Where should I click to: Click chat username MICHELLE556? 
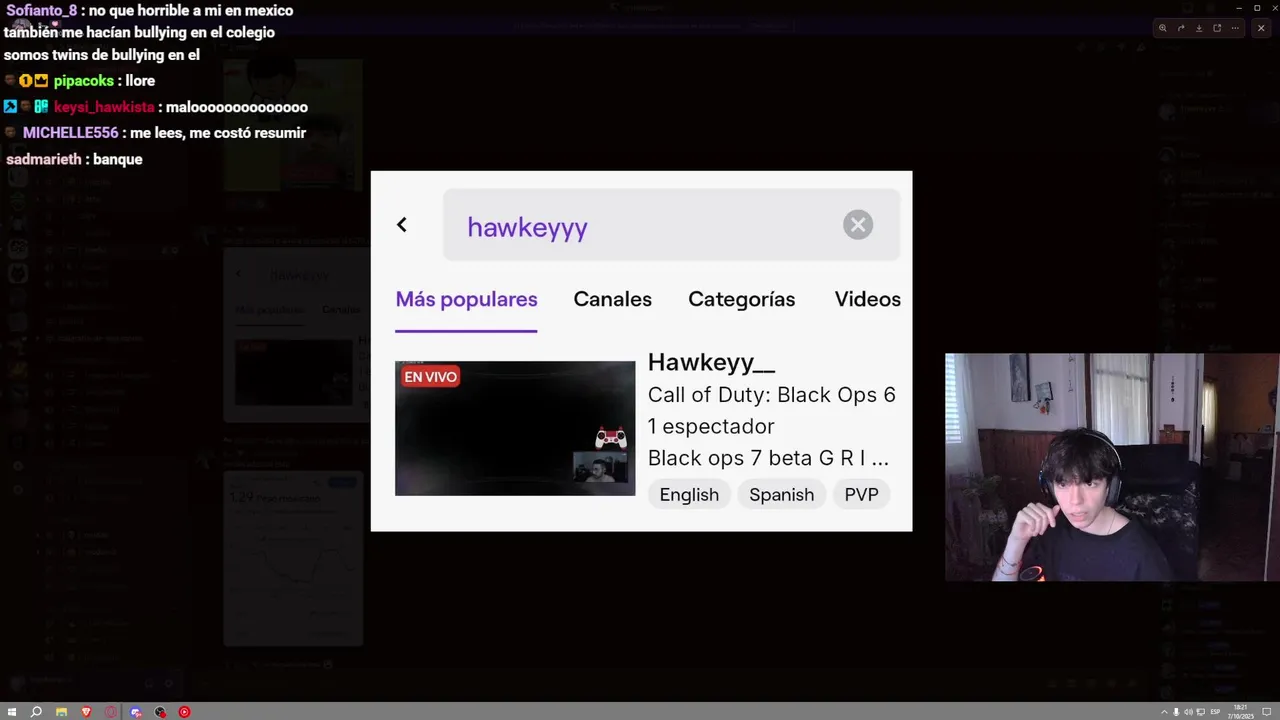(x=70, y=133)
